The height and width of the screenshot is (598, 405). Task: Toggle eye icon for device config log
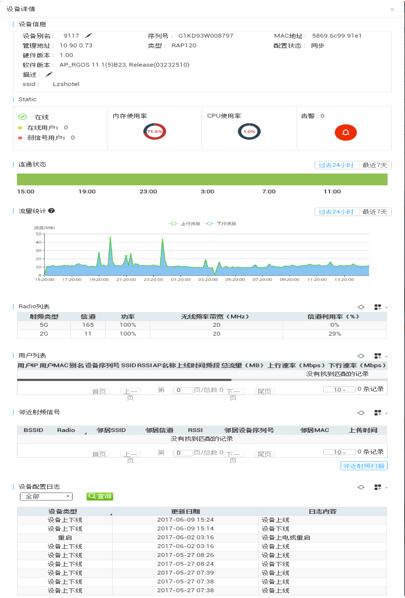click(x=361, y=487)
